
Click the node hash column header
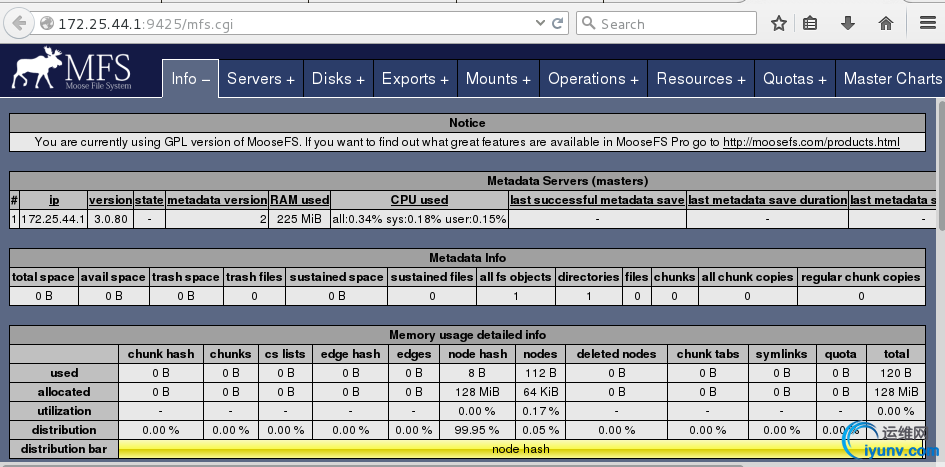pyautogui.click(x=478, y=354)
